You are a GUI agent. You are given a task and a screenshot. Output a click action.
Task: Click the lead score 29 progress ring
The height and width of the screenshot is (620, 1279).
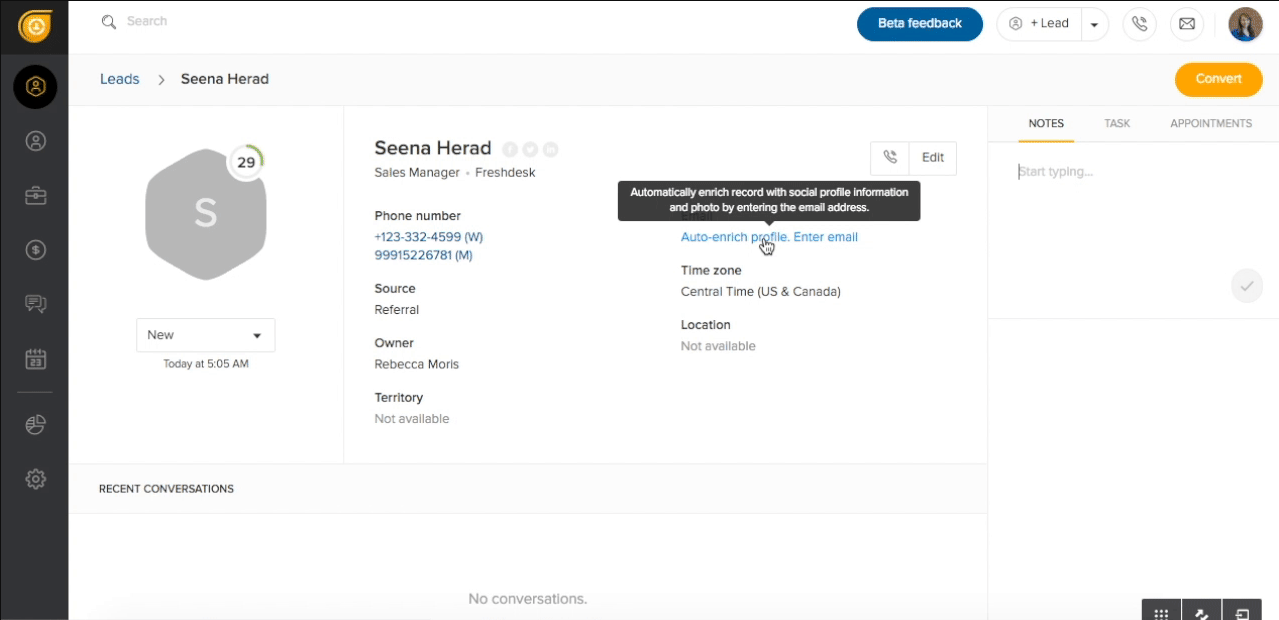click(246, 162)
